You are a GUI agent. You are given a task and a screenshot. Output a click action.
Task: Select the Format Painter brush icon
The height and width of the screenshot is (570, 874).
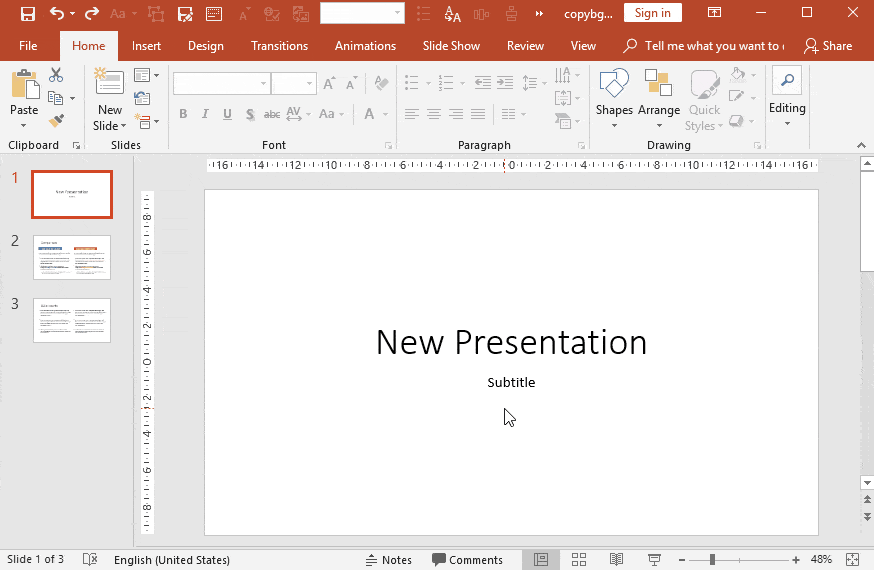click(56, 120)
